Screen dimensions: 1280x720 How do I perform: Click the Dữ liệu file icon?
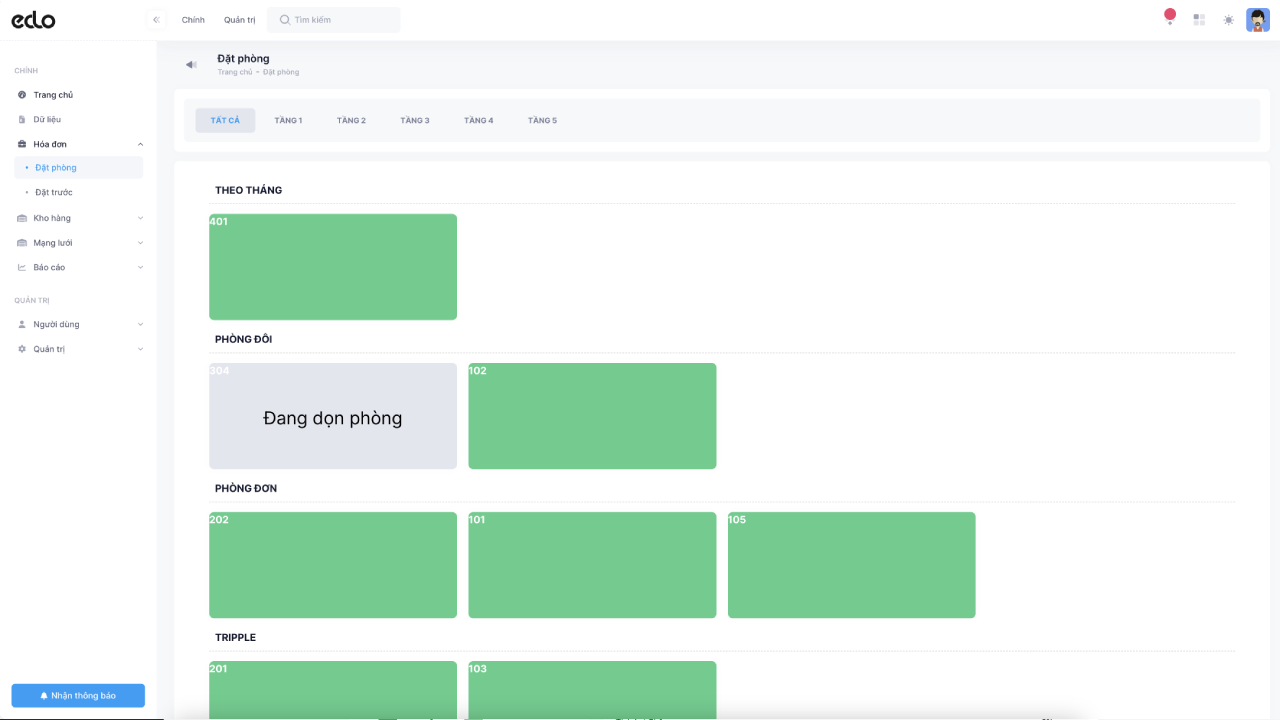[22, 119]
